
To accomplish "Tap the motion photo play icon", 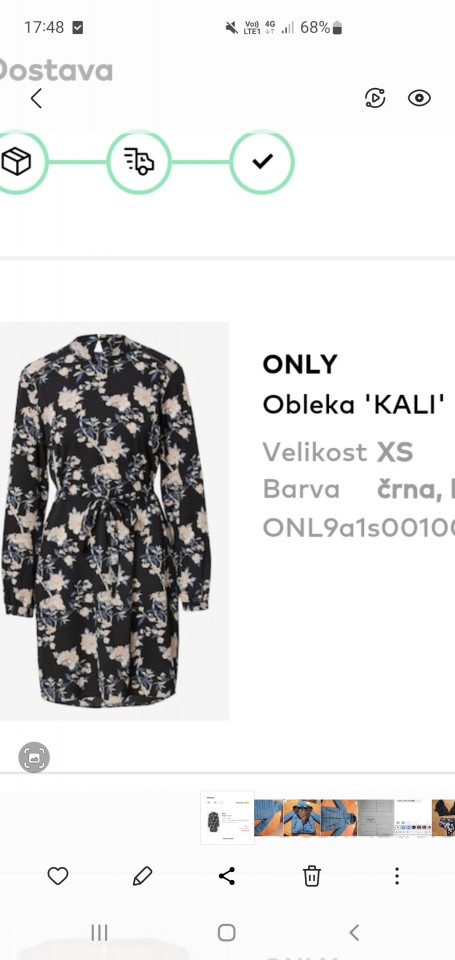I will pyautogui.click(x=375, y=98).
